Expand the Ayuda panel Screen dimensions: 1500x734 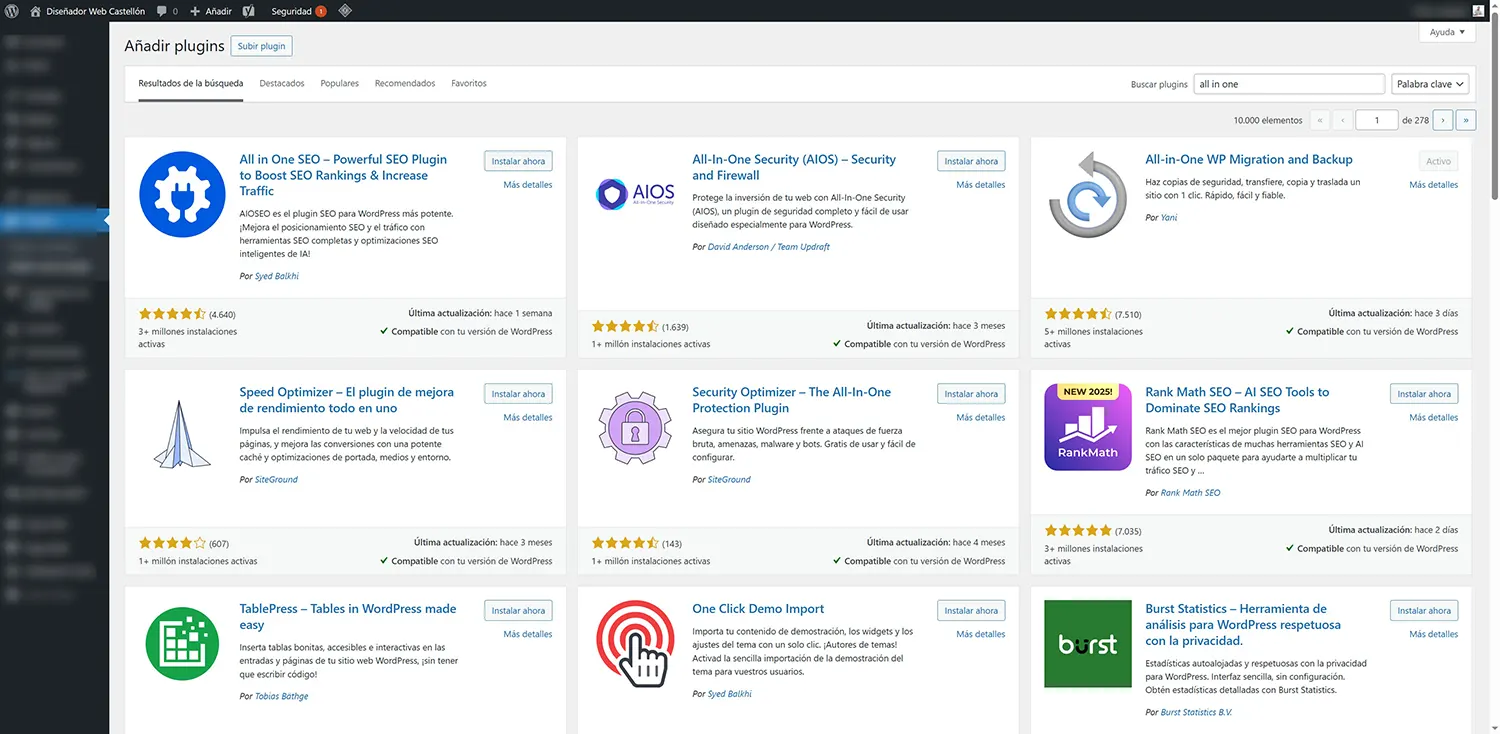[1446, 31]
